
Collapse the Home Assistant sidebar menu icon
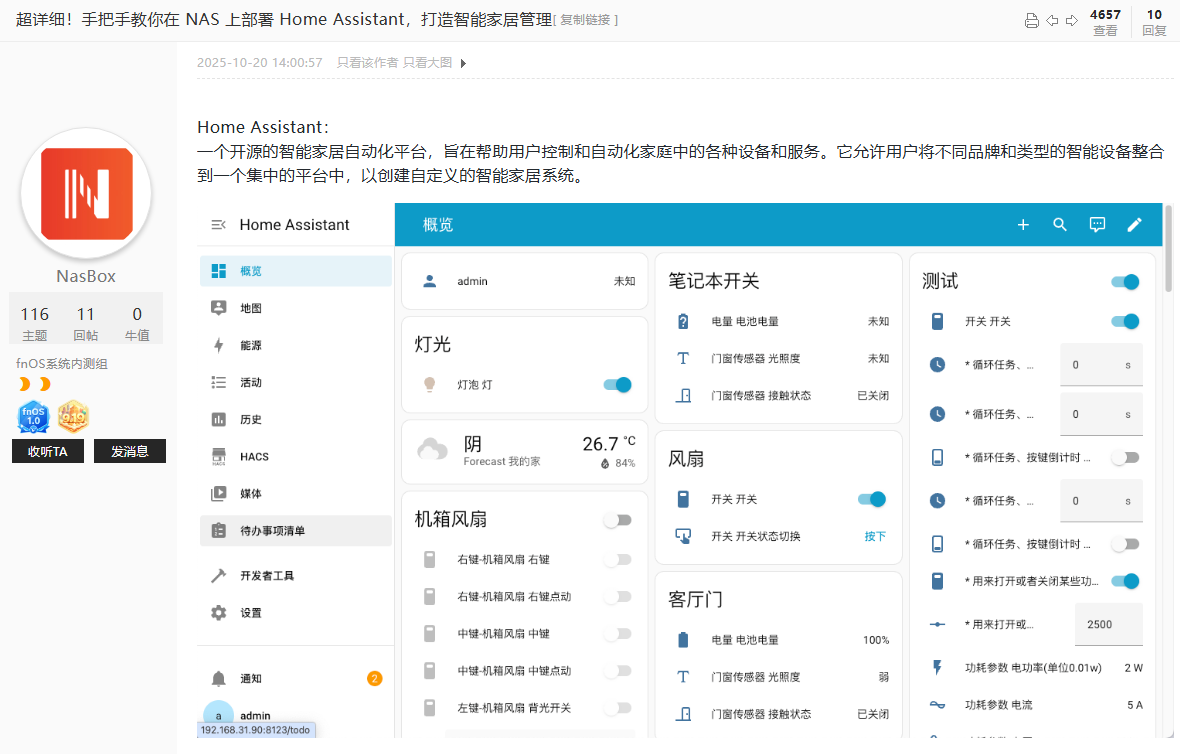tap(218, 225)
